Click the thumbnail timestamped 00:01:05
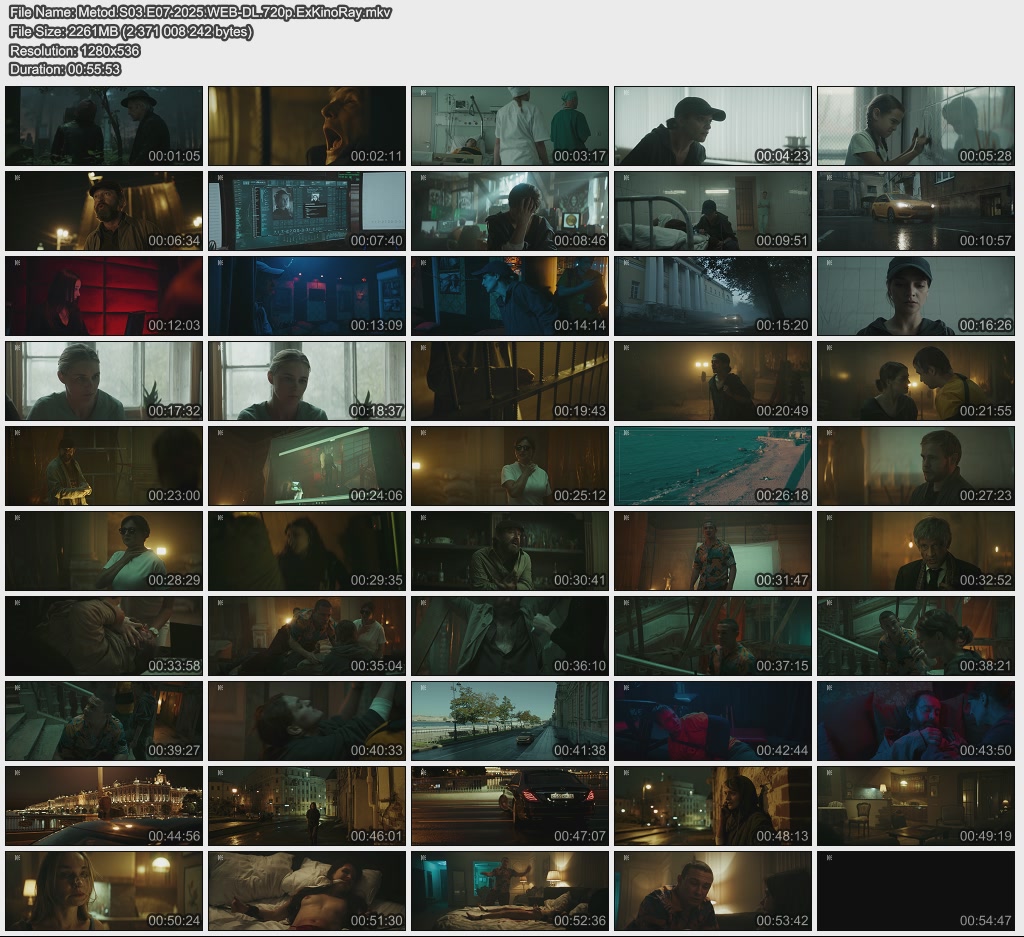This screenshot has width=1024, height=937. (x=104, y=126)
